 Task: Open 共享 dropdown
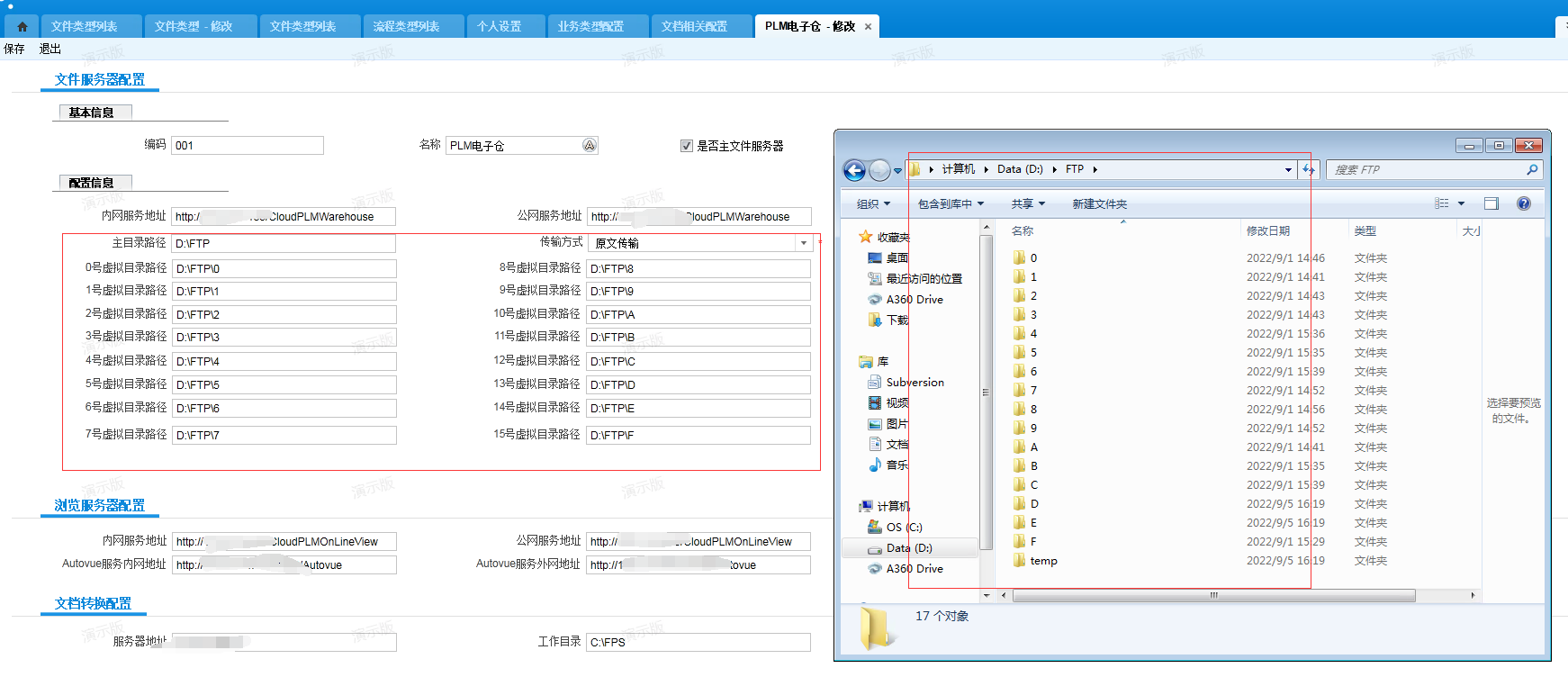tap(1028, 204)
